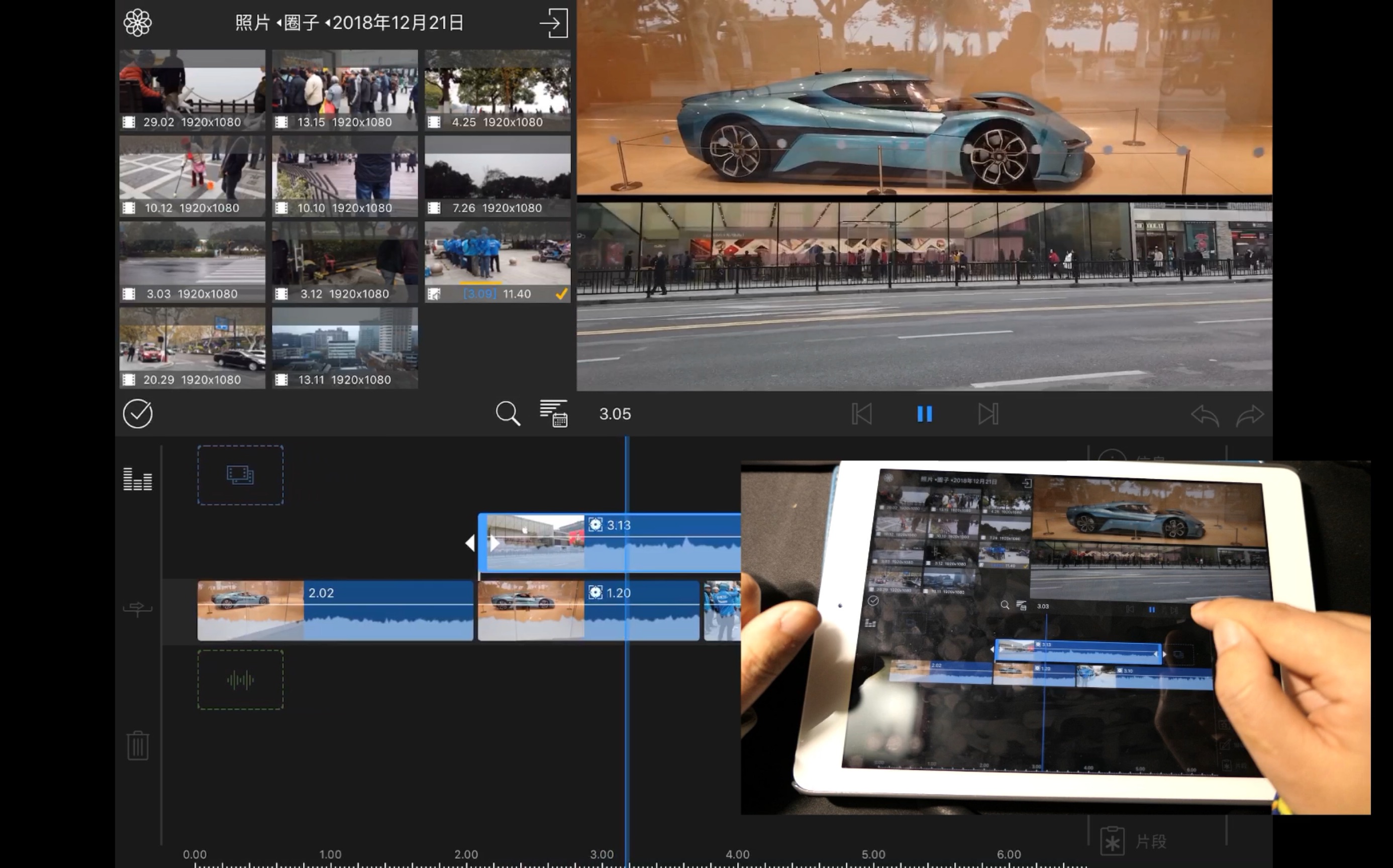
Task: Select the 29.02 video thumbnail
Action: pos(192,89)
